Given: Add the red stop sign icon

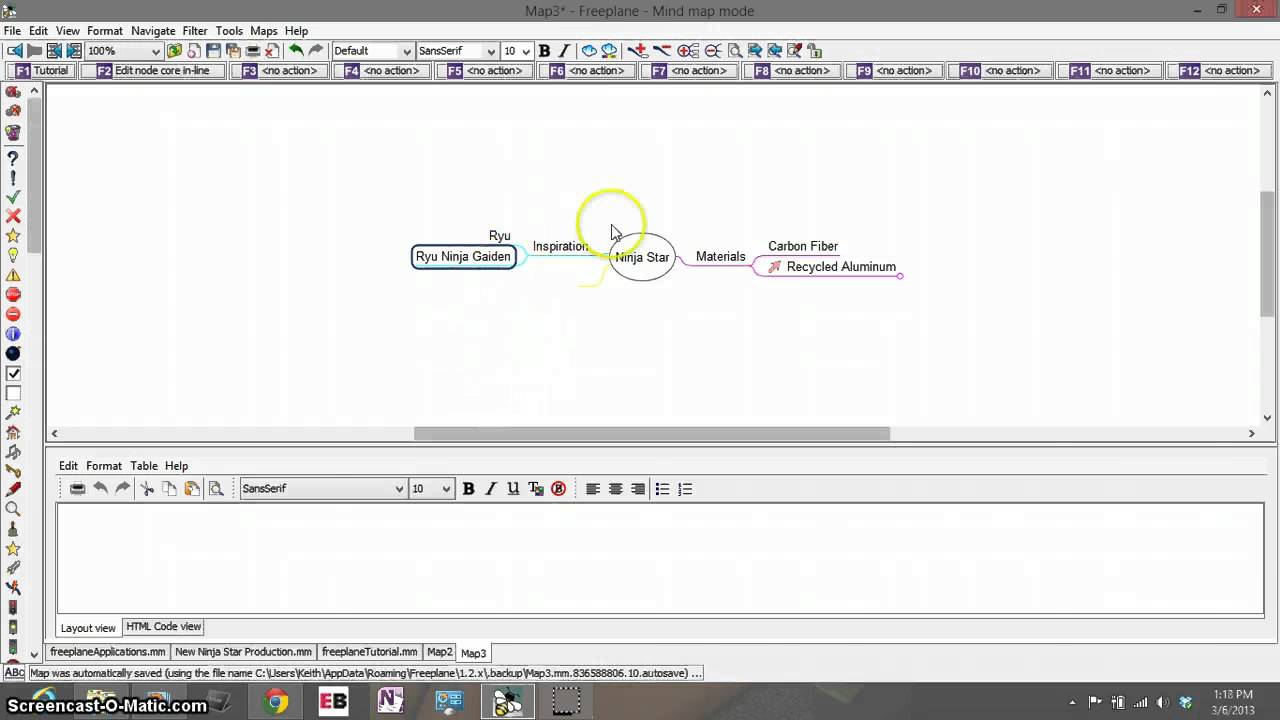Looking at the screenshot, I should 13,294.
